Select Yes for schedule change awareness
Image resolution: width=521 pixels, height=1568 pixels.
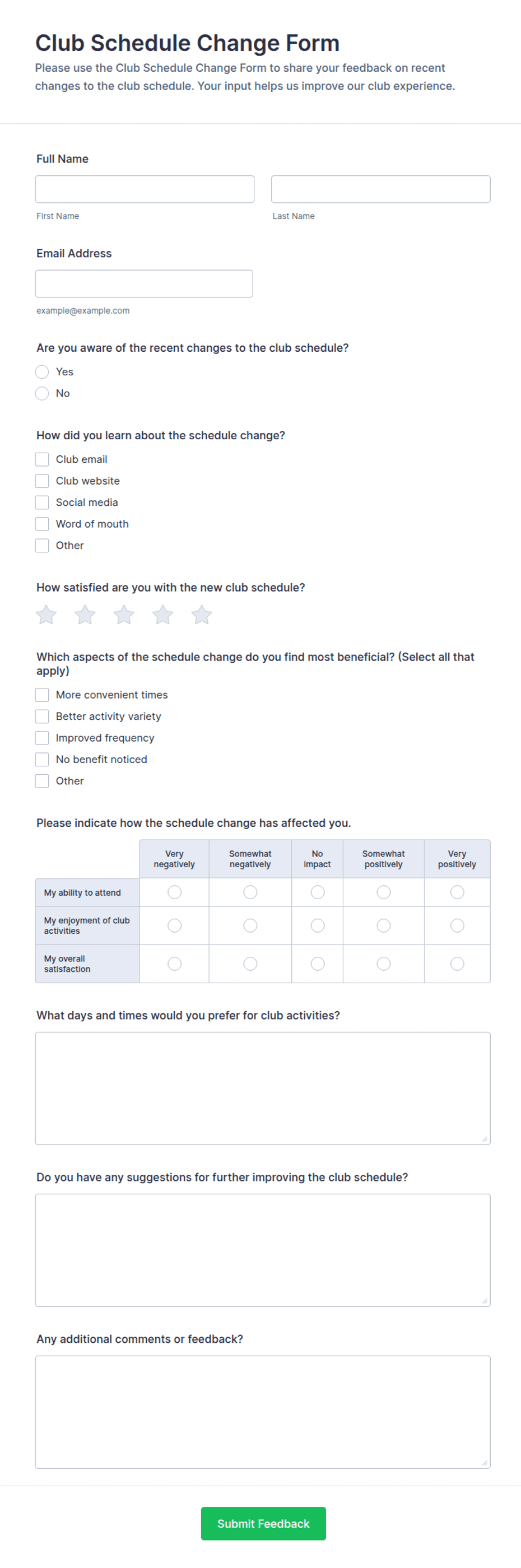pyautogui.click(x=42, y=372)
